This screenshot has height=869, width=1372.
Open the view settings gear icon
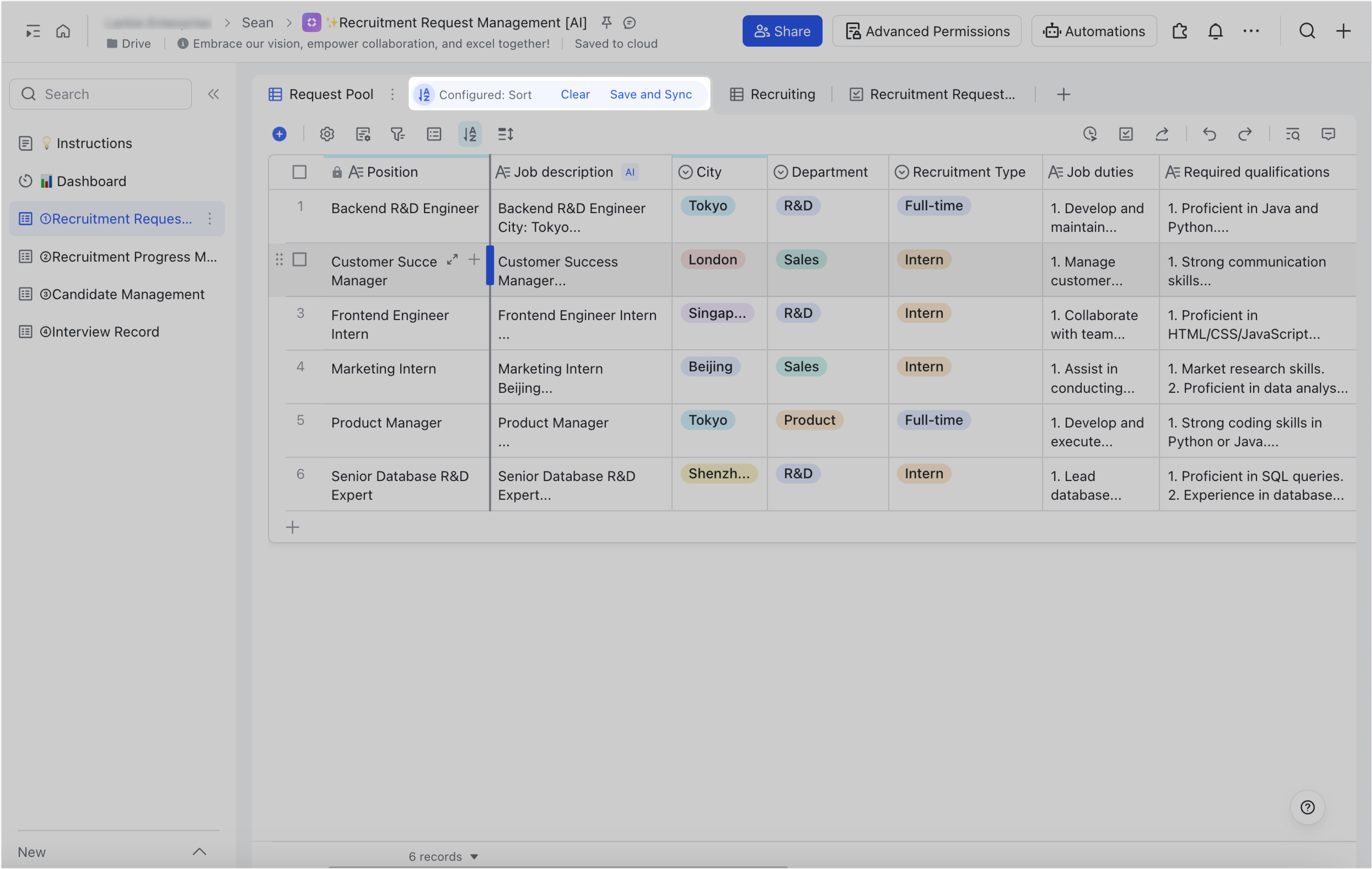327,134
